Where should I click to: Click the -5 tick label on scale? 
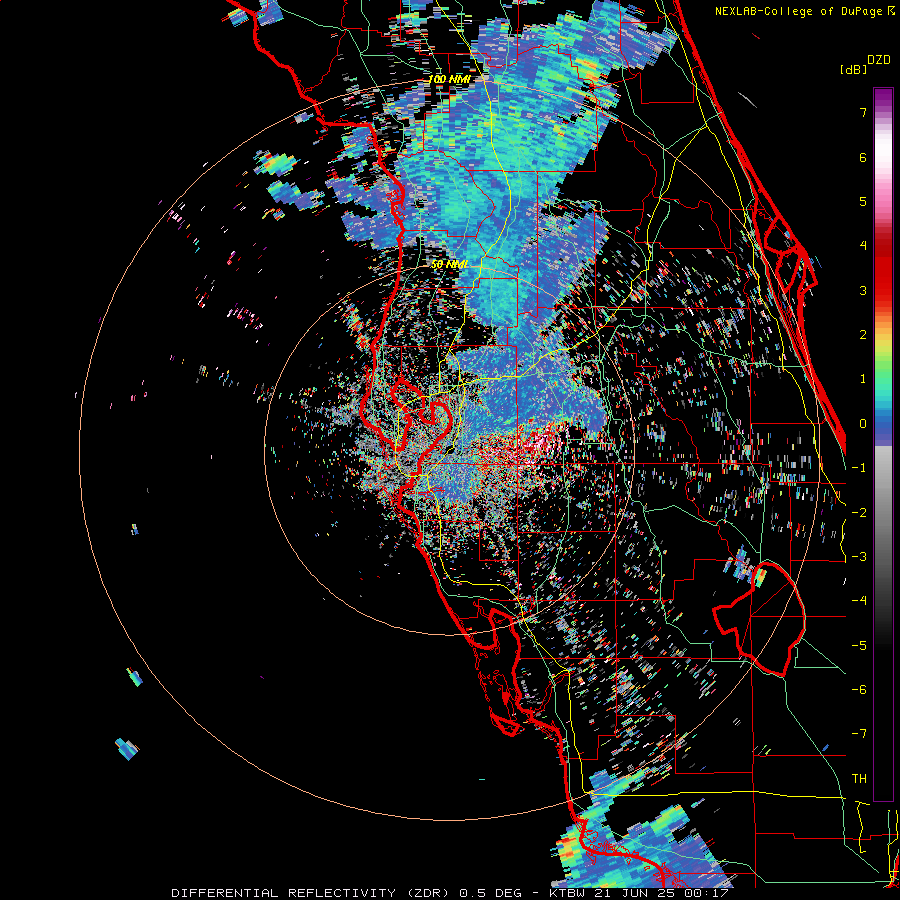(x=859, y=646)
